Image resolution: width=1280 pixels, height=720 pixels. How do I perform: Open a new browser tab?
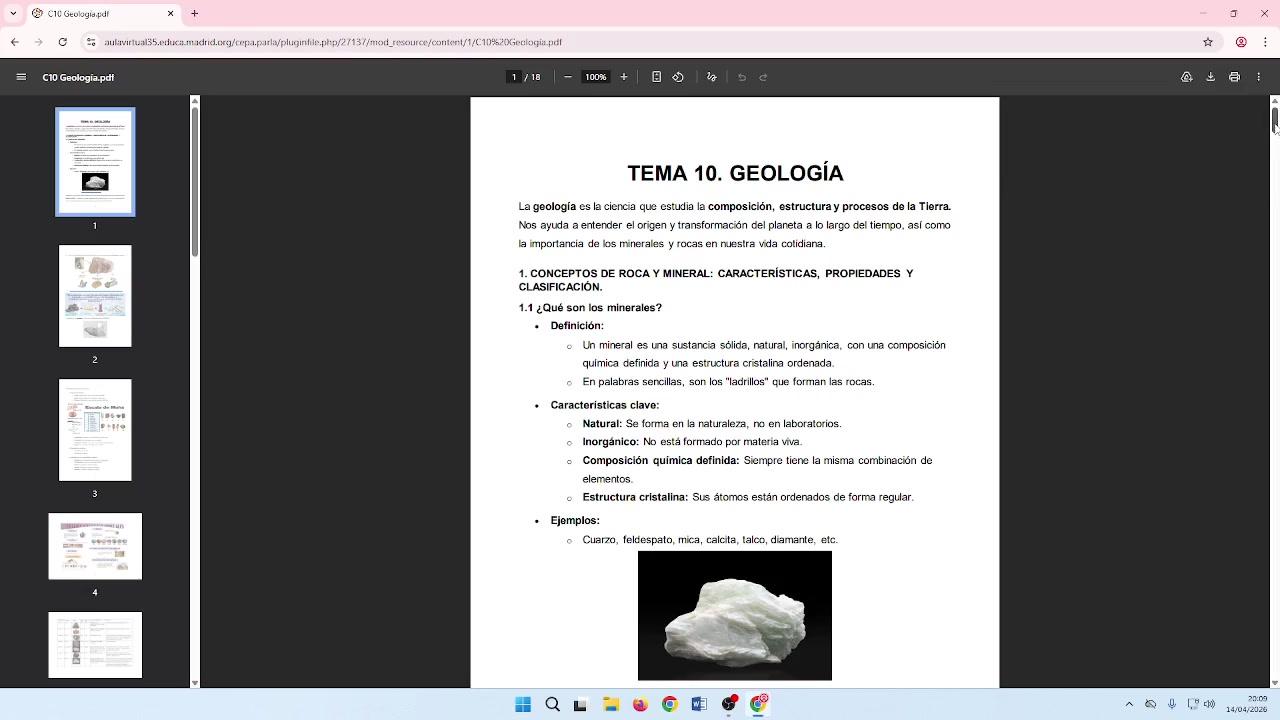tap(195, 14)
